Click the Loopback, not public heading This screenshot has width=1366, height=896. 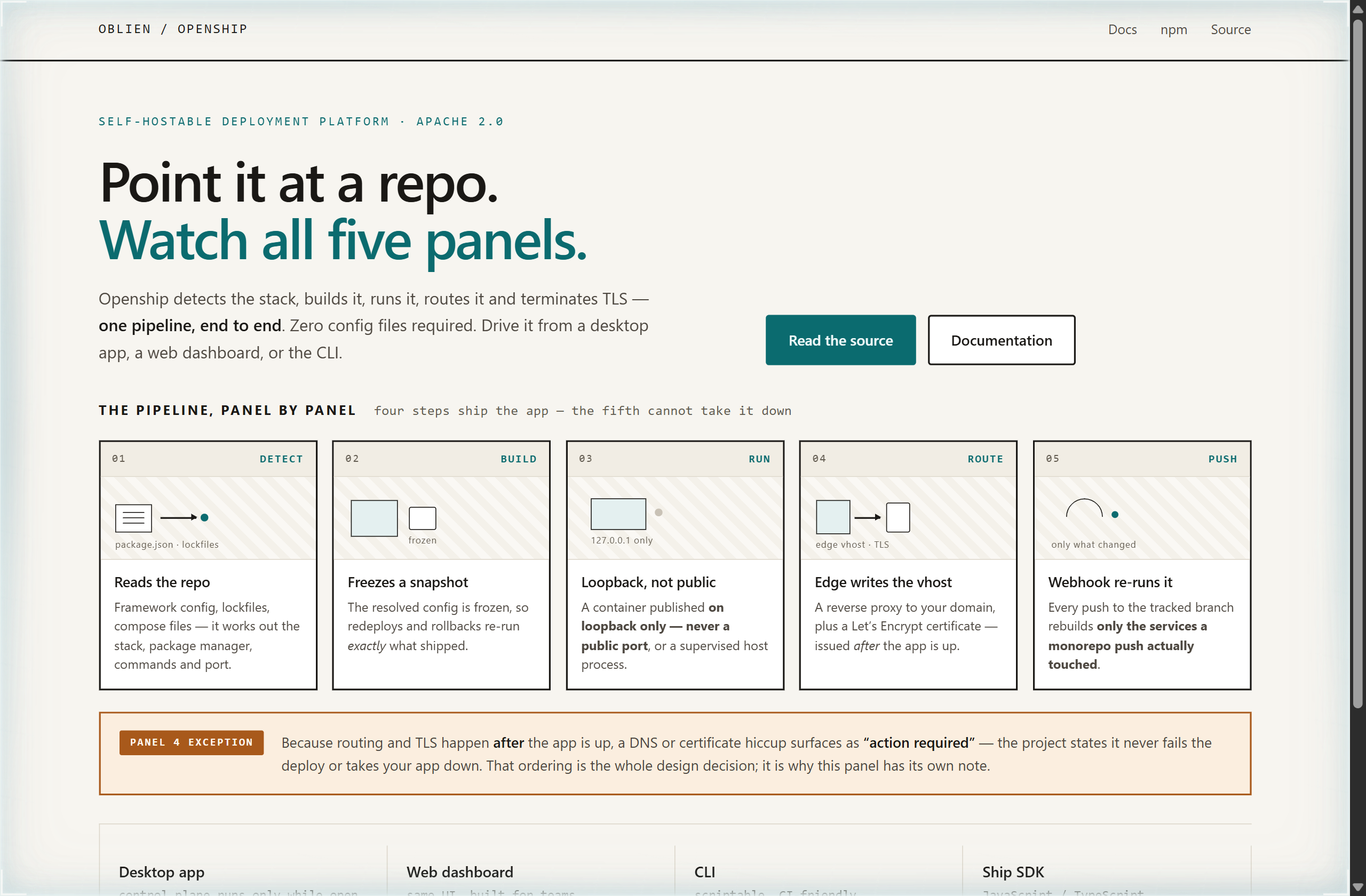(648, 582)
